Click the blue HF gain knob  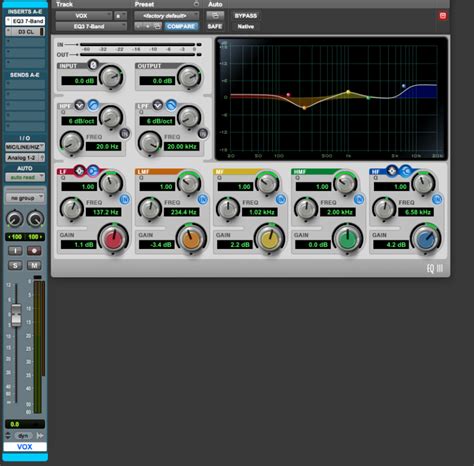coord(426,240)
